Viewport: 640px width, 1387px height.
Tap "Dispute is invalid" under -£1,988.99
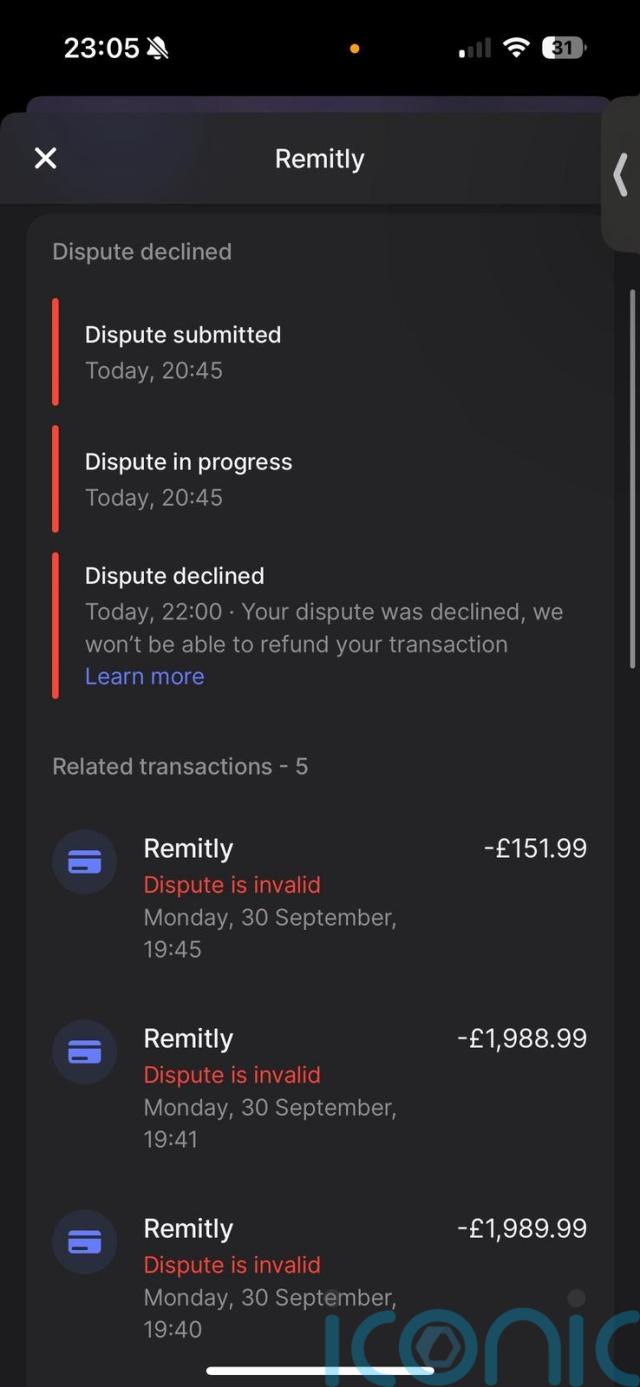click(232, 1075)
